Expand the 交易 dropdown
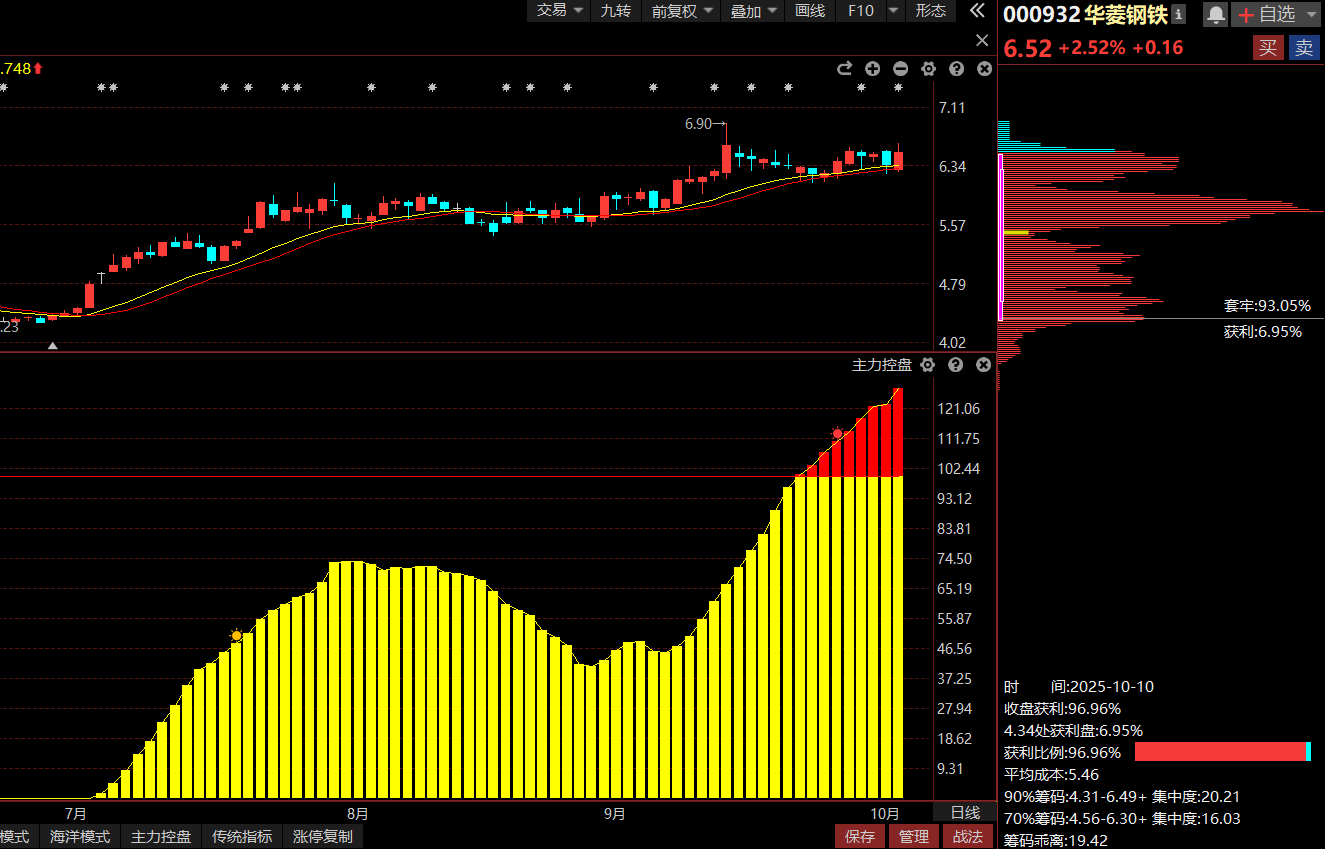Screen dimensions: 1325x849 [559, 11]
